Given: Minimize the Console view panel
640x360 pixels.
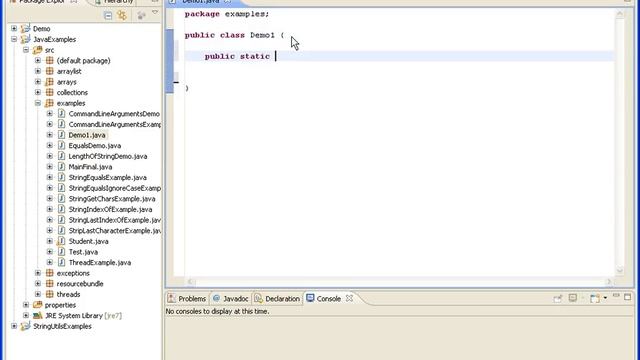Looking at the screenshot, I should click(x=616, y=295).
